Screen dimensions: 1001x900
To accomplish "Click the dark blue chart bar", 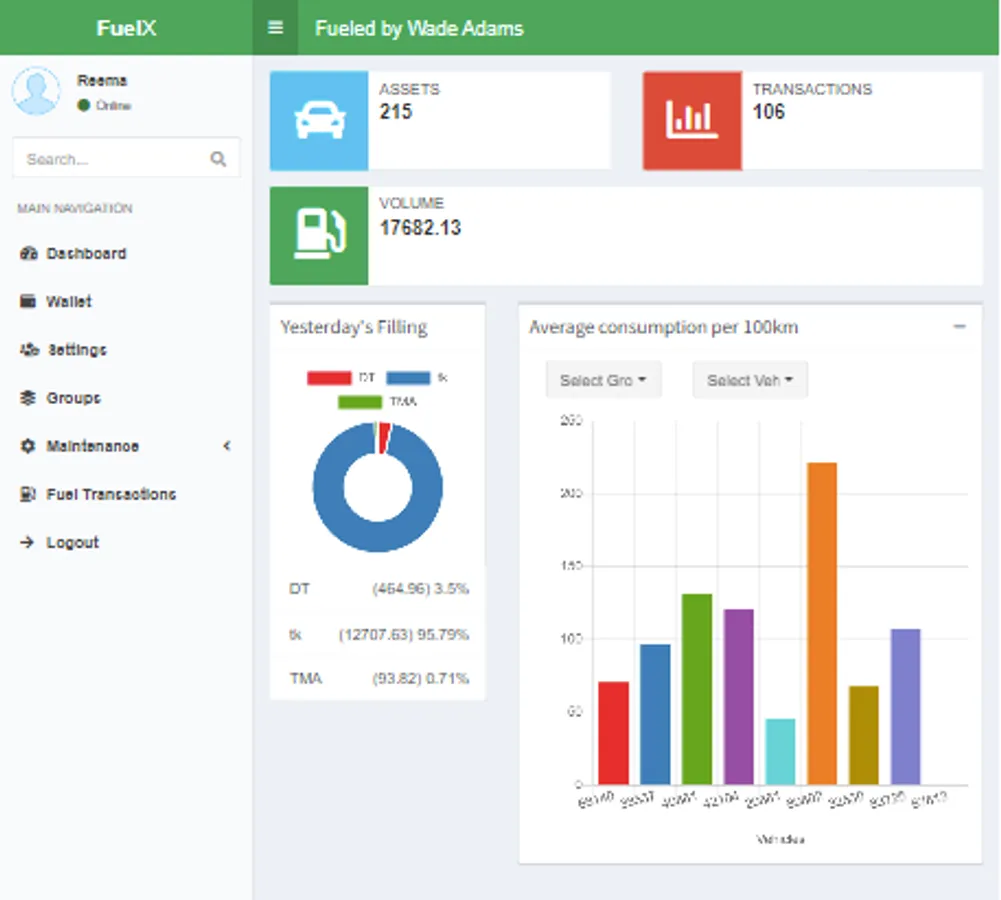I will click(x=656, y=714).
